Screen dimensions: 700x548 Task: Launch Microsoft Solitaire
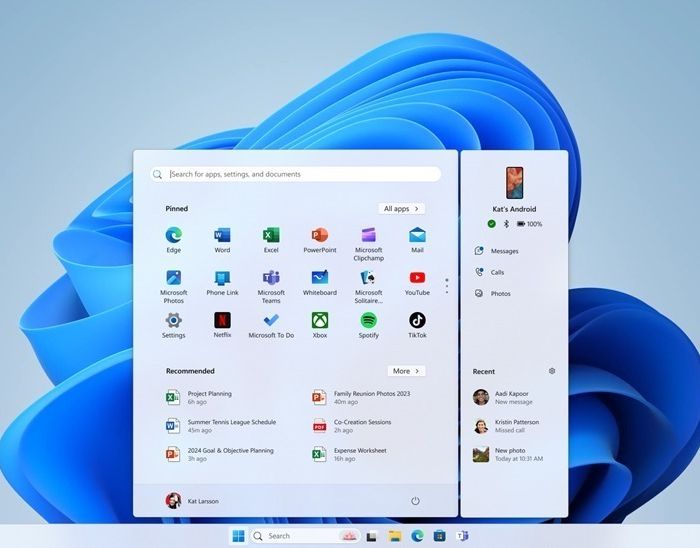tap(368, 286)
